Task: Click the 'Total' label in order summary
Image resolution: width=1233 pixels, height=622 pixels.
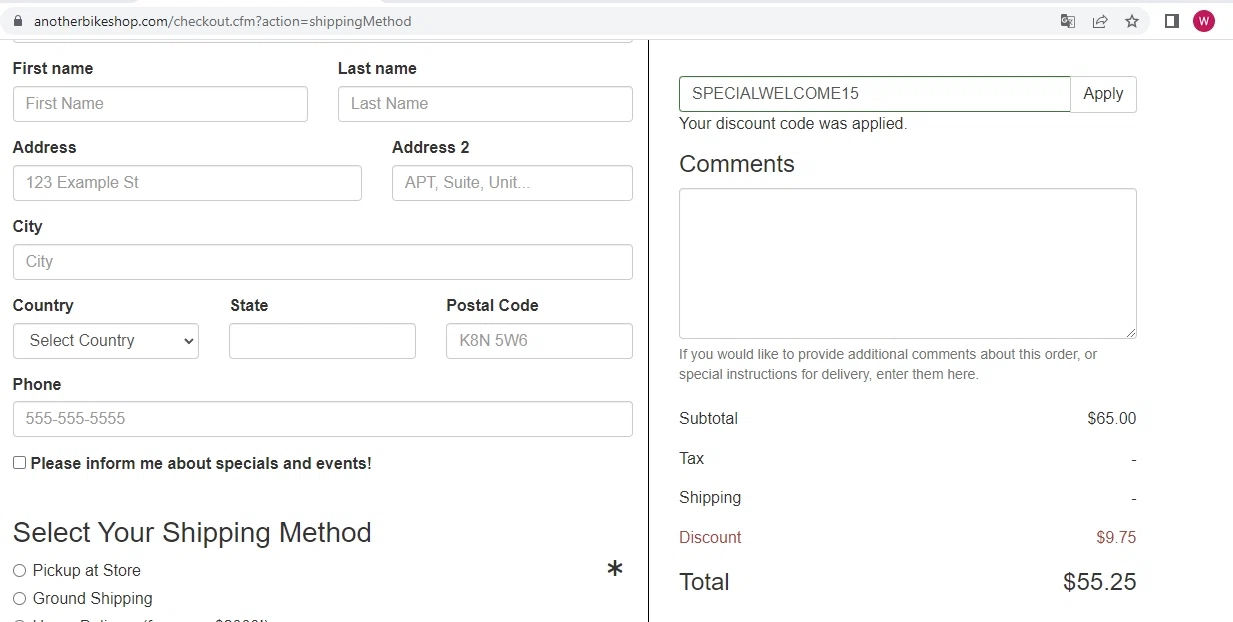Action: [x=704, y=582]
